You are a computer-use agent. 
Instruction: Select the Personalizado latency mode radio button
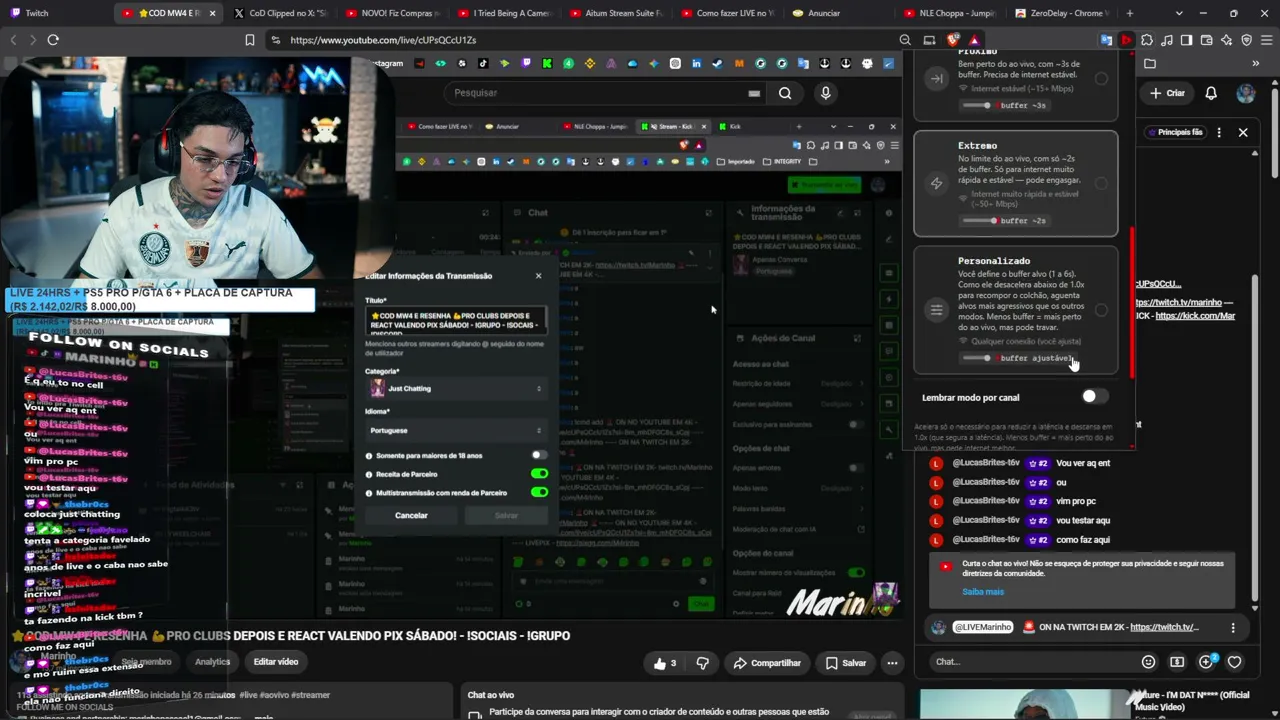tap(1101, 310)
